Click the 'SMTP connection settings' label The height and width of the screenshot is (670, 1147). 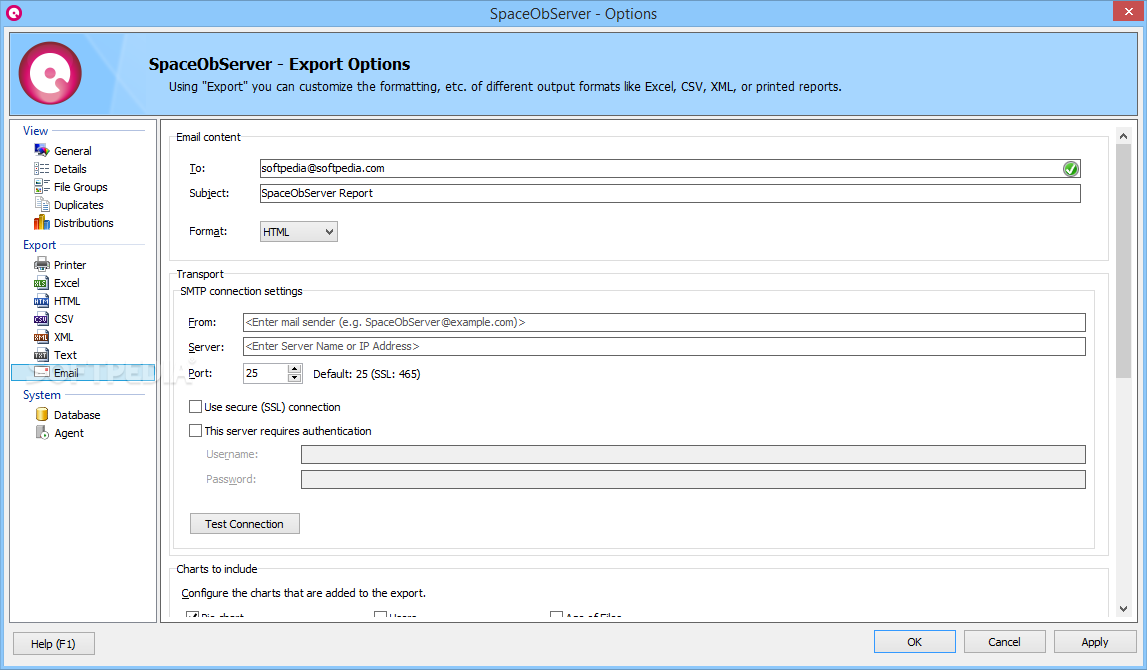pyautogui.click(x=241, y=291)
